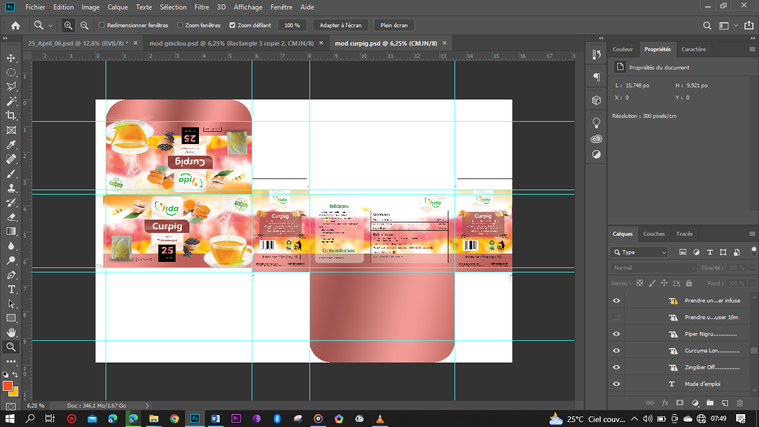The image size is (759, 427).
Task: Hide the 'Zingiber Off' layer
Action: point(616,367)
